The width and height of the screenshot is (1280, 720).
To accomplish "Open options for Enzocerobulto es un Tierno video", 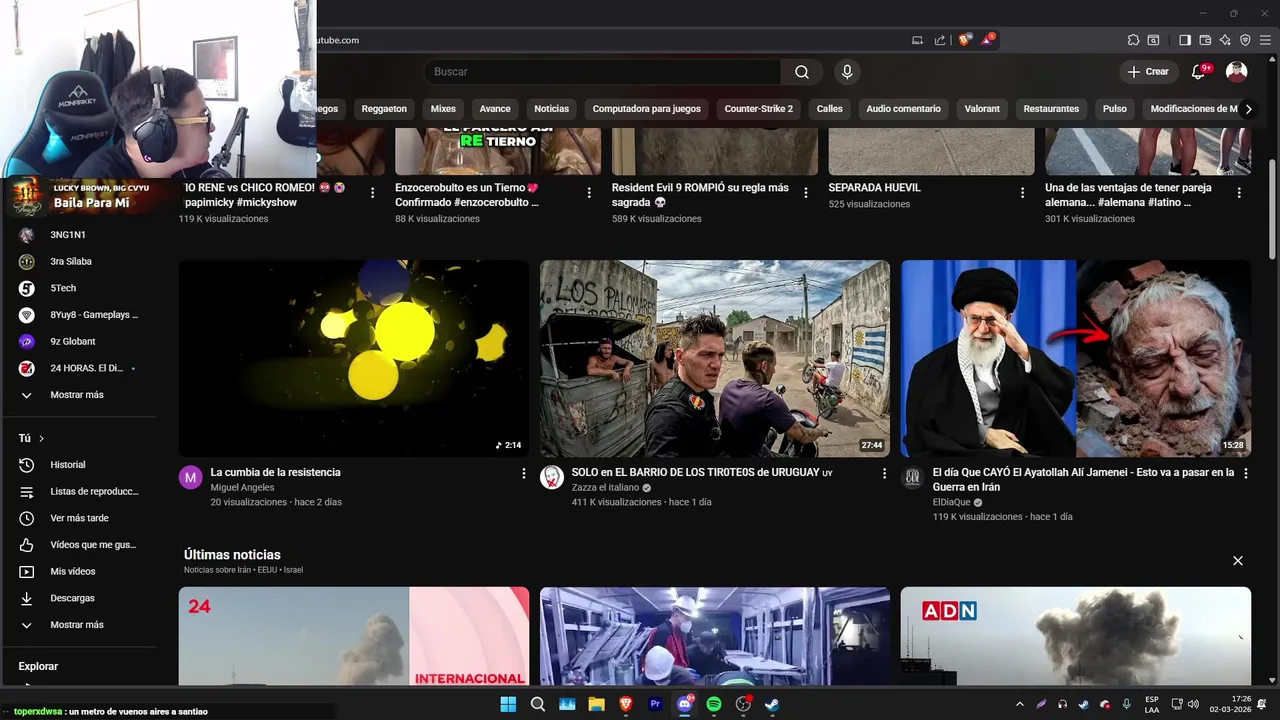I will (x=589, y=193).
